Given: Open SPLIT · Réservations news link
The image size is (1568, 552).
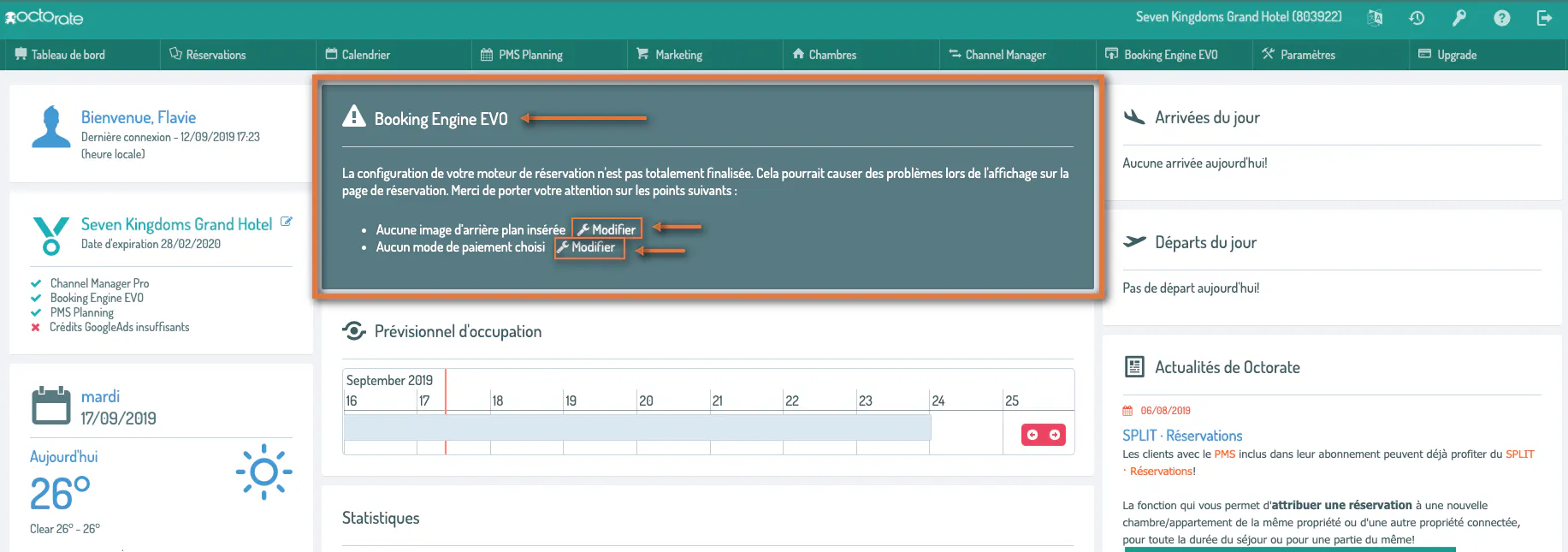Looking at the screenshot, I should pos(1182,436).
